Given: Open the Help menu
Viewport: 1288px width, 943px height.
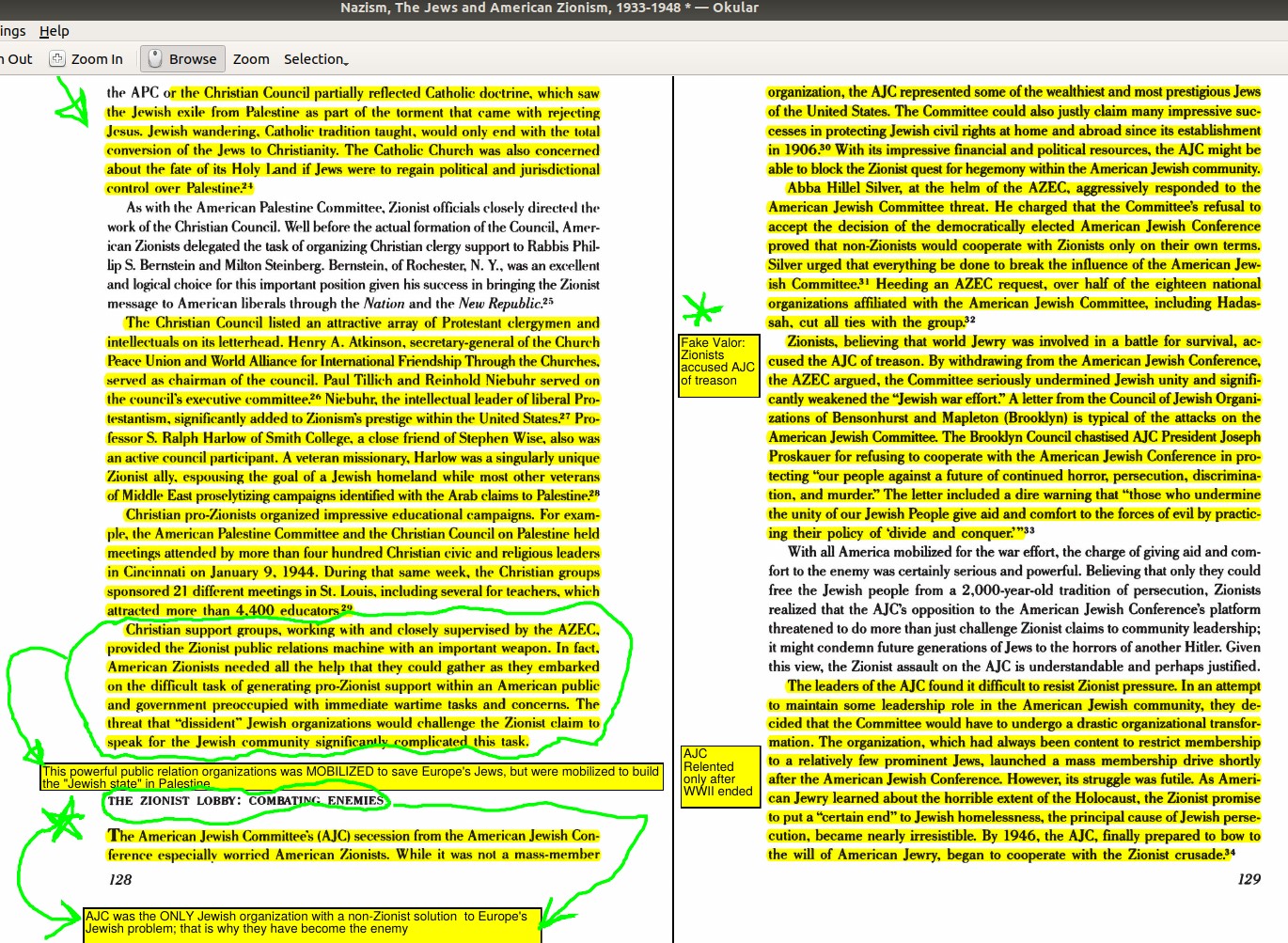Looking at the screenshot, I should 54,31.
